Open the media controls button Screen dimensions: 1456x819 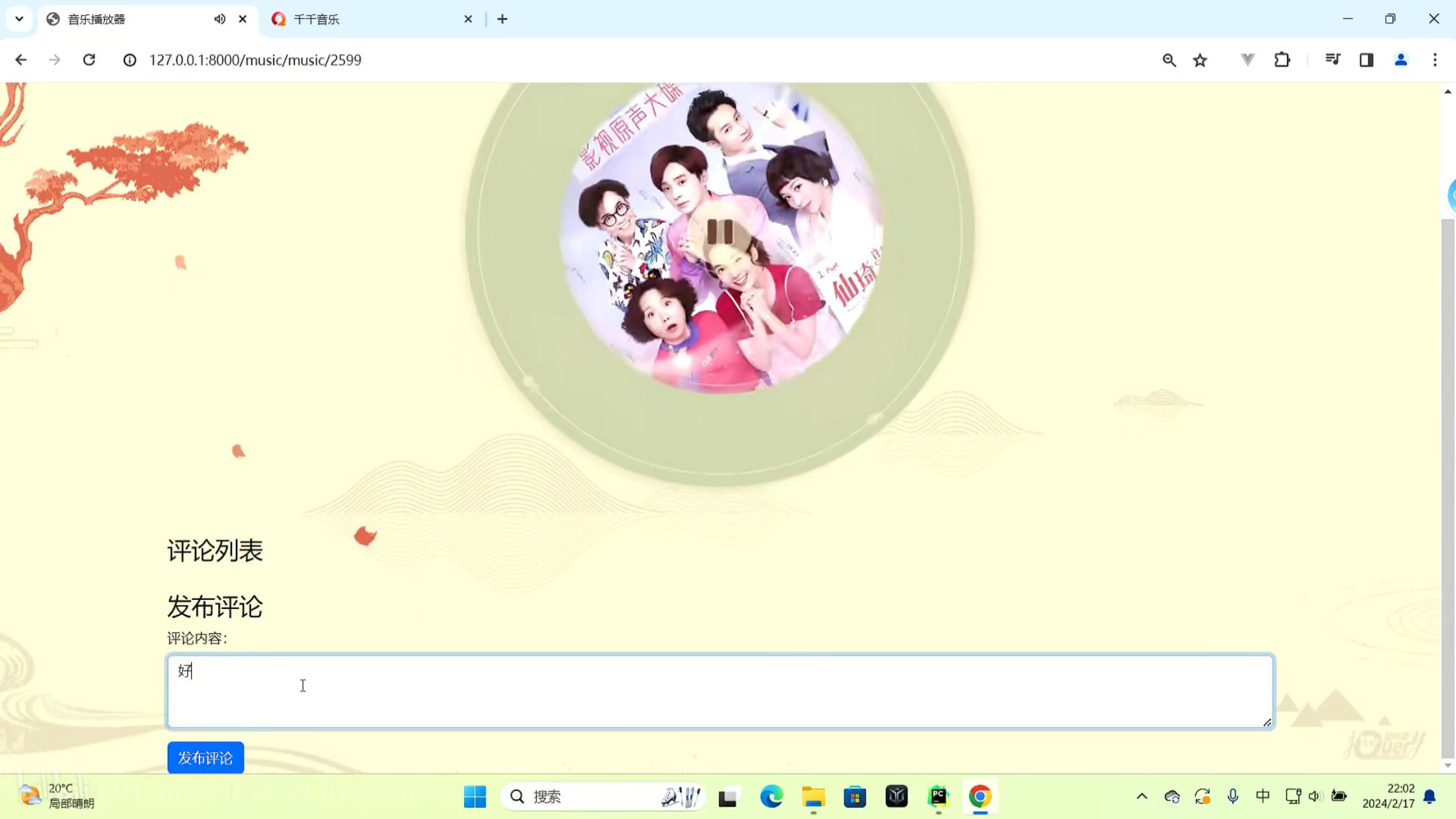(x=1332, y=60)
